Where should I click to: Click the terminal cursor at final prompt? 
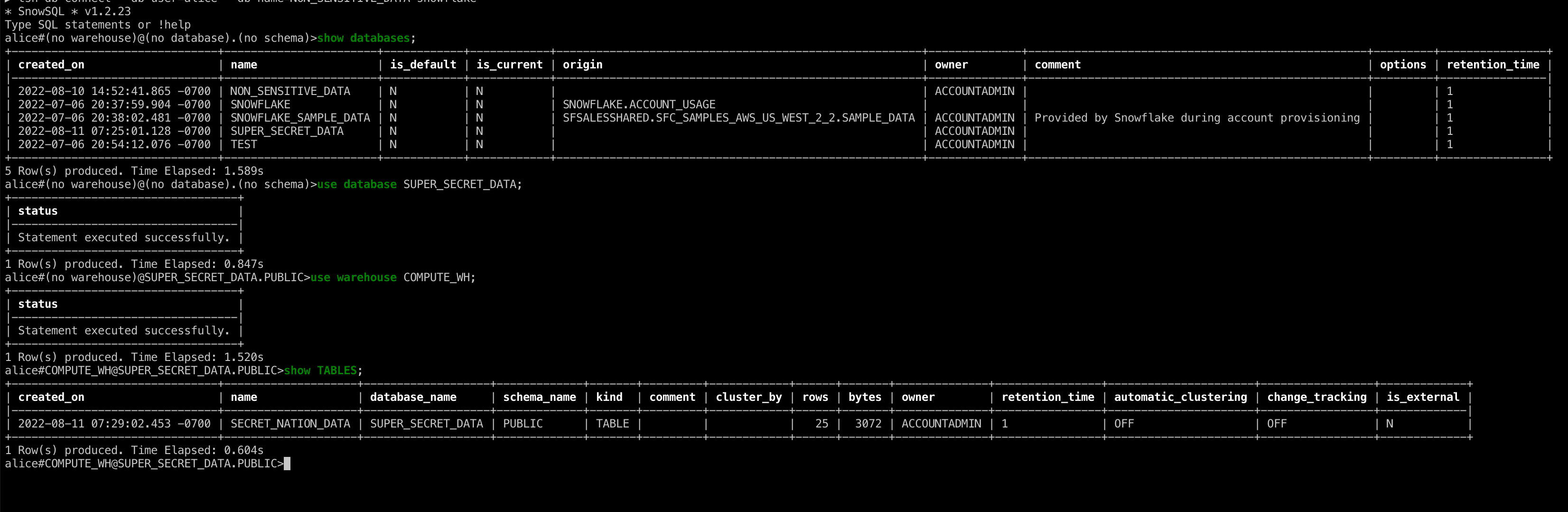pyautogui.click(x=287, y=465)
